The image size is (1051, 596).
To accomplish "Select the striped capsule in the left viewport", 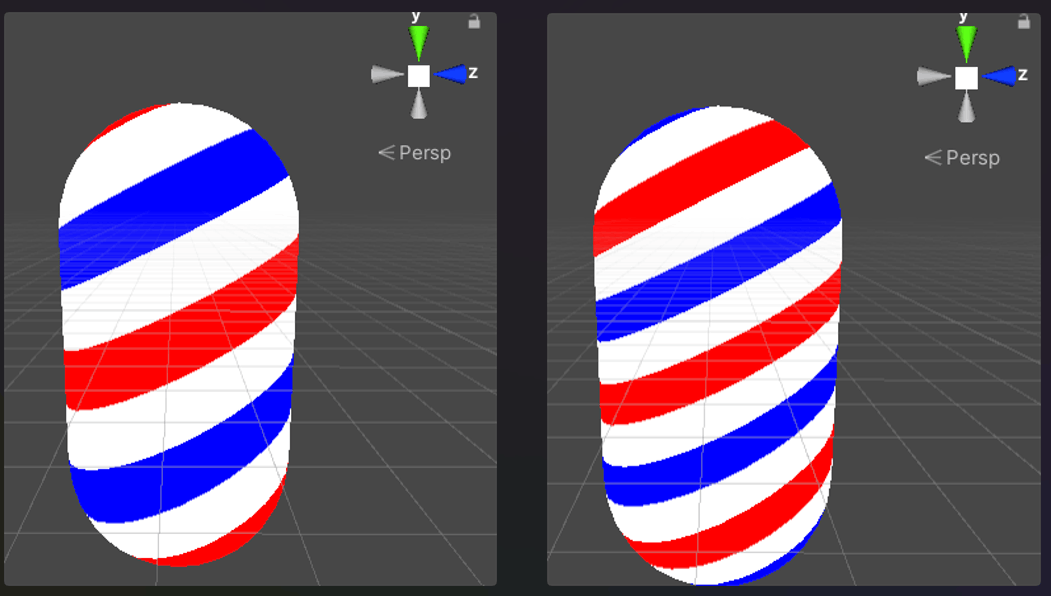I will tap(179, 335).
